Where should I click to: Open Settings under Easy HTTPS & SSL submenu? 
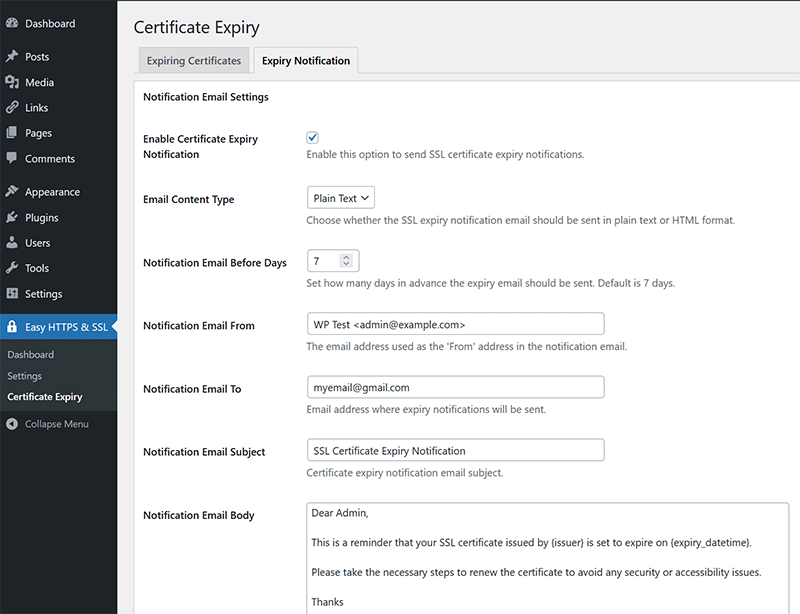click(x=25, y=376)
